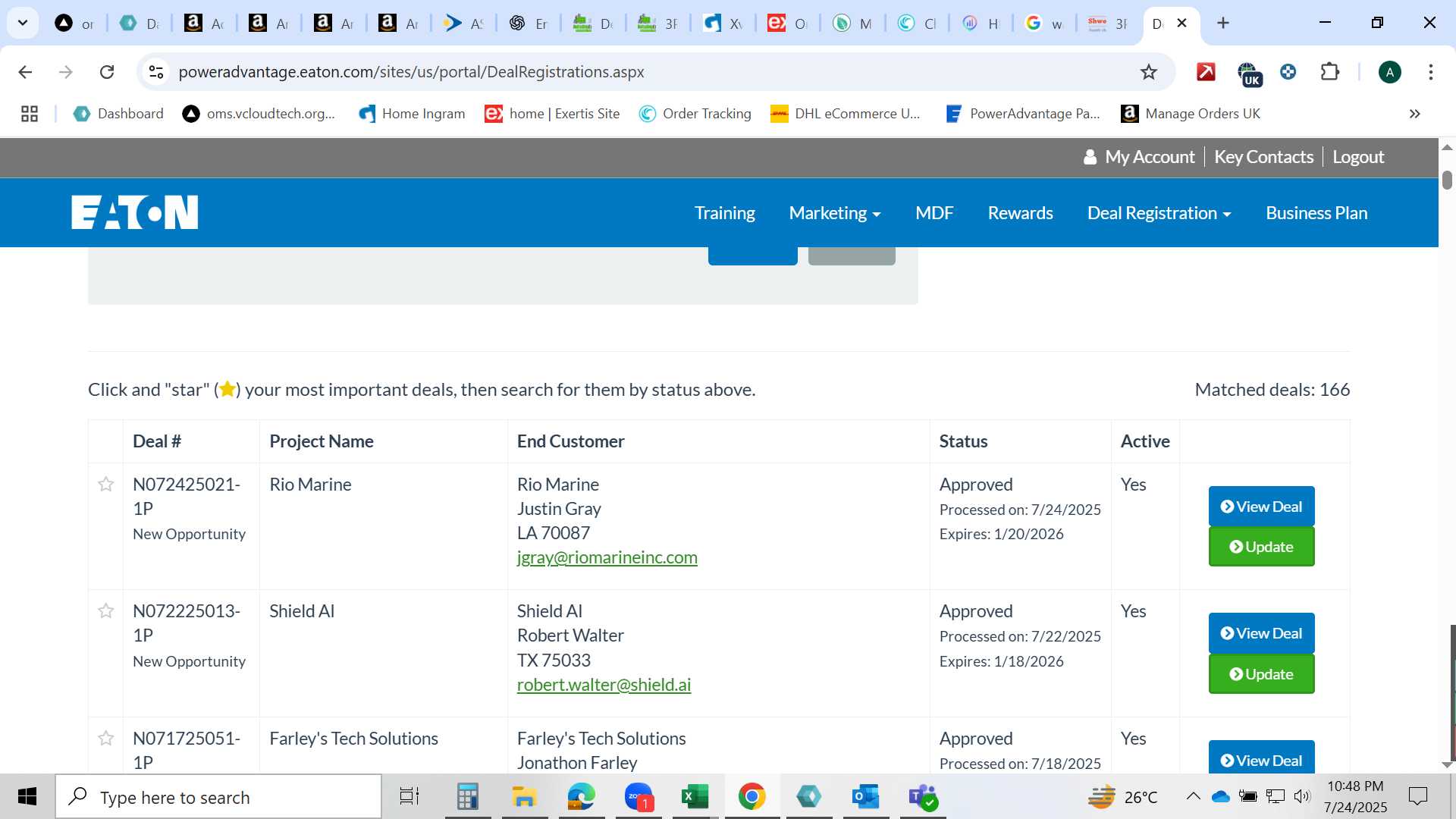The height and width of the screenshot is (819, 1456).
Task: Open the tab search dropdown arrow
Action: pyautogui.click(x=23, y=23)
